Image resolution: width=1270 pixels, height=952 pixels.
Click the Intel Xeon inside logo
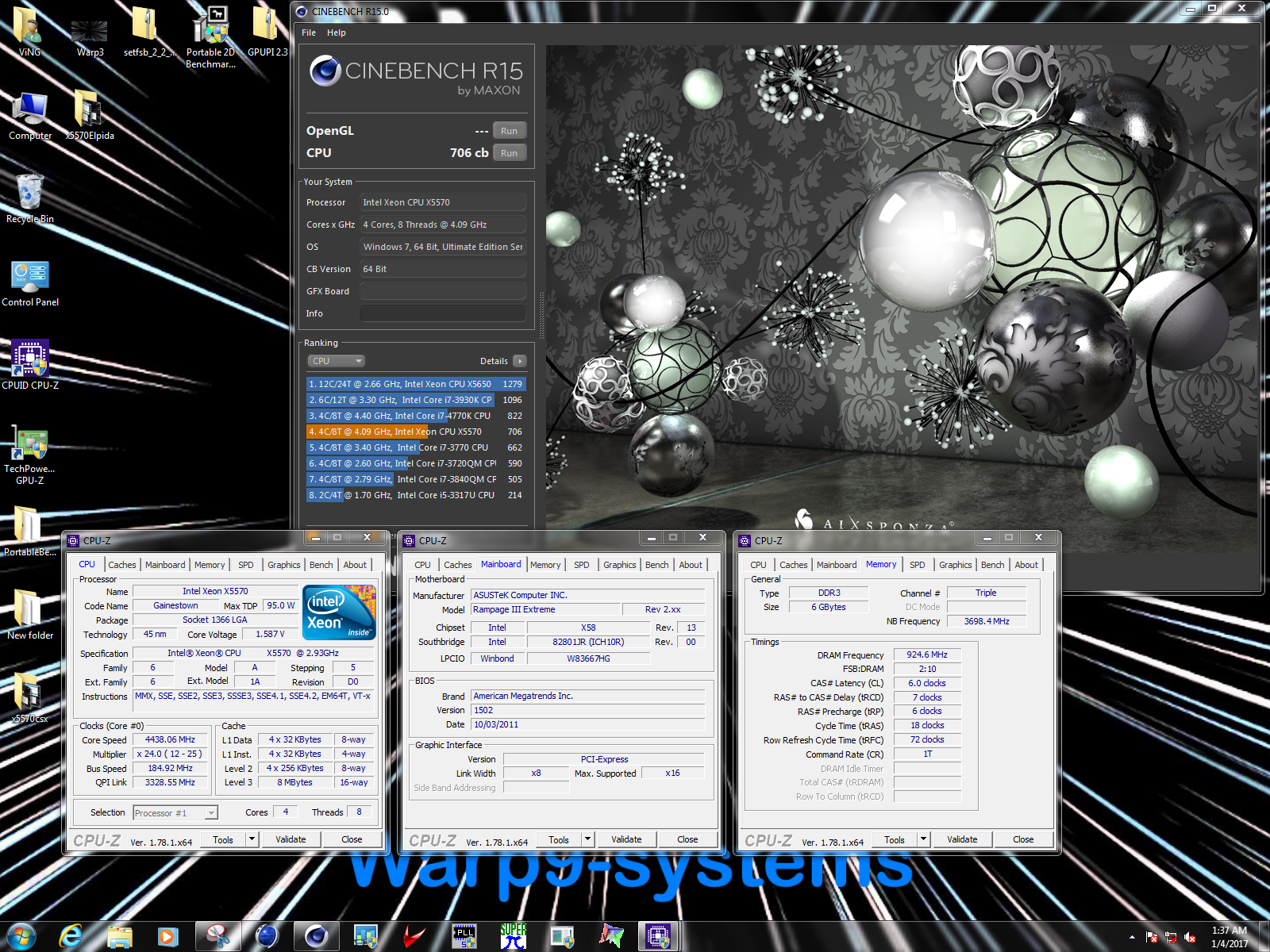point(340,612)
